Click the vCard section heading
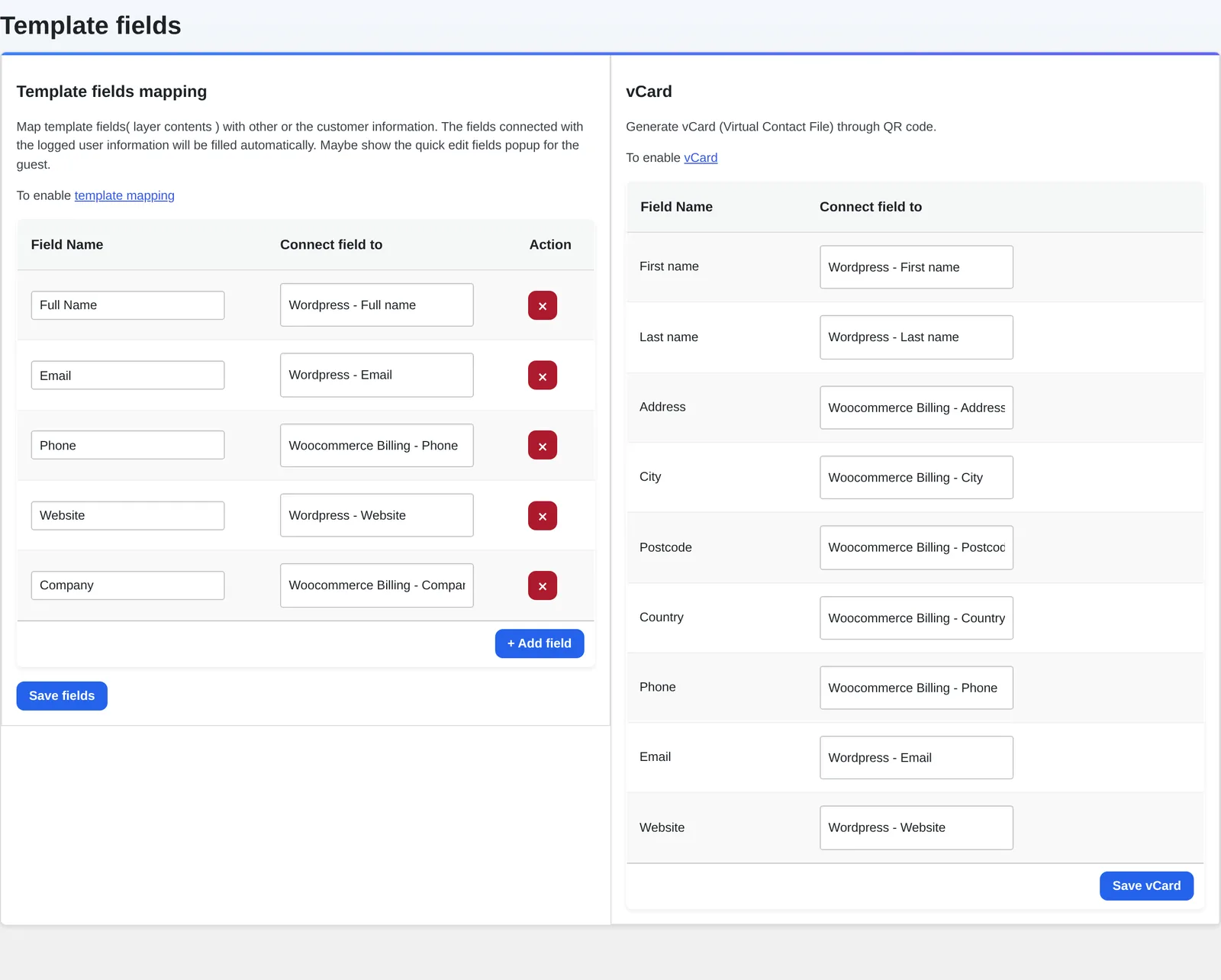The height and width of the screenshot is (980, 1221). [649, 92]
